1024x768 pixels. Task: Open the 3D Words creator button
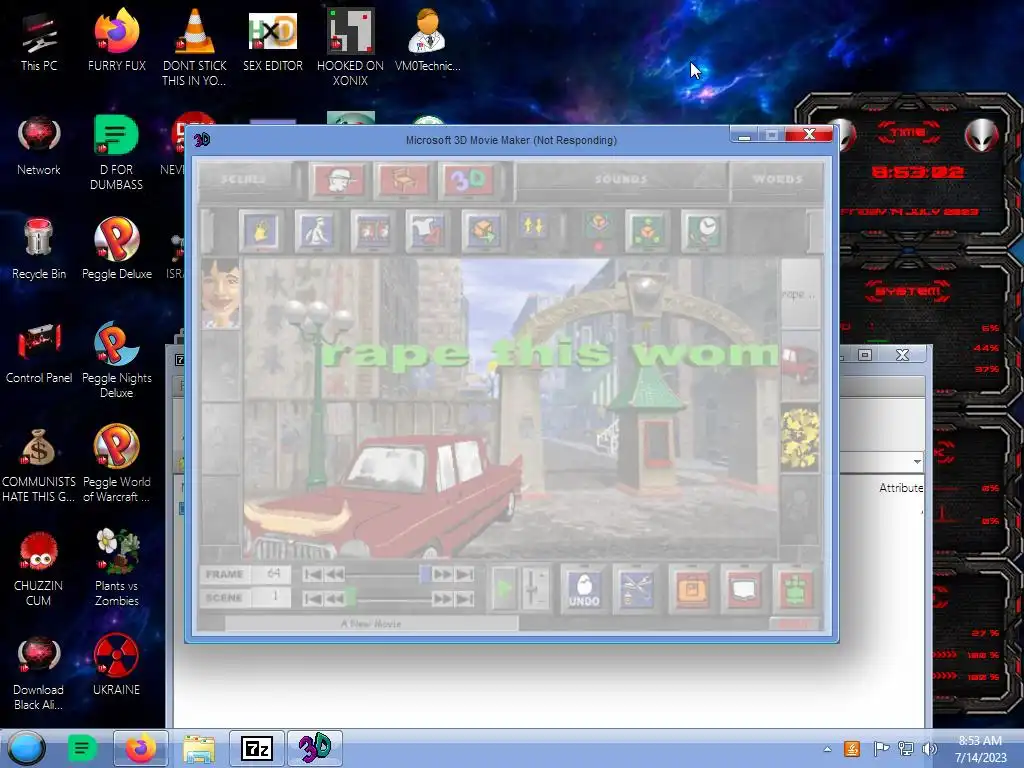[468, 180]
